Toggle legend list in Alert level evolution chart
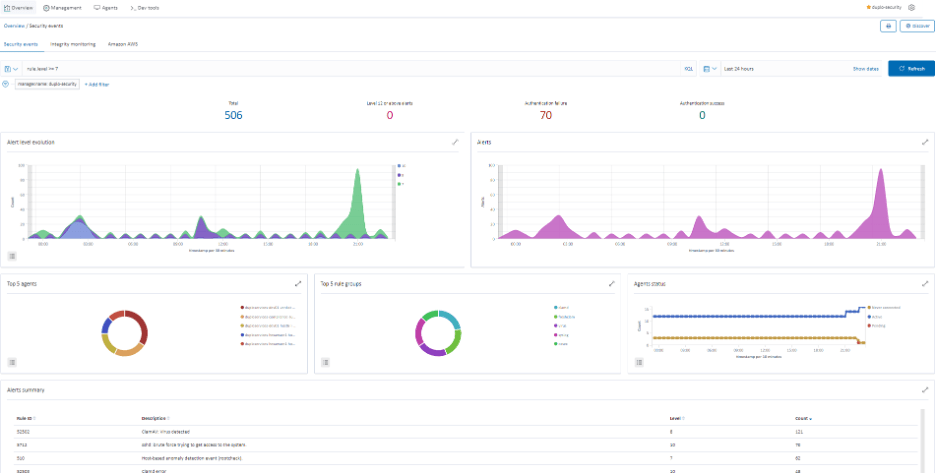This screenshot has width=936, height=474. pos(12,256)
